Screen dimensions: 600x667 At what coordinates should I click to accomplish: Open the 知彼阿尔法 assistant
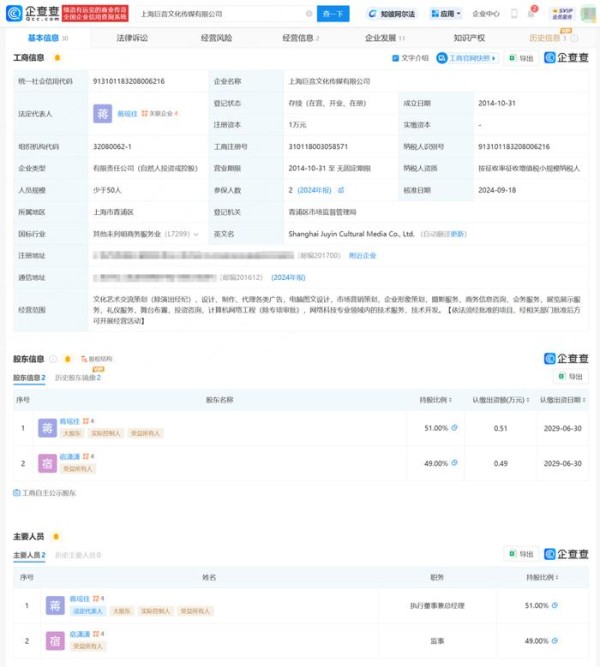point(391,14)
